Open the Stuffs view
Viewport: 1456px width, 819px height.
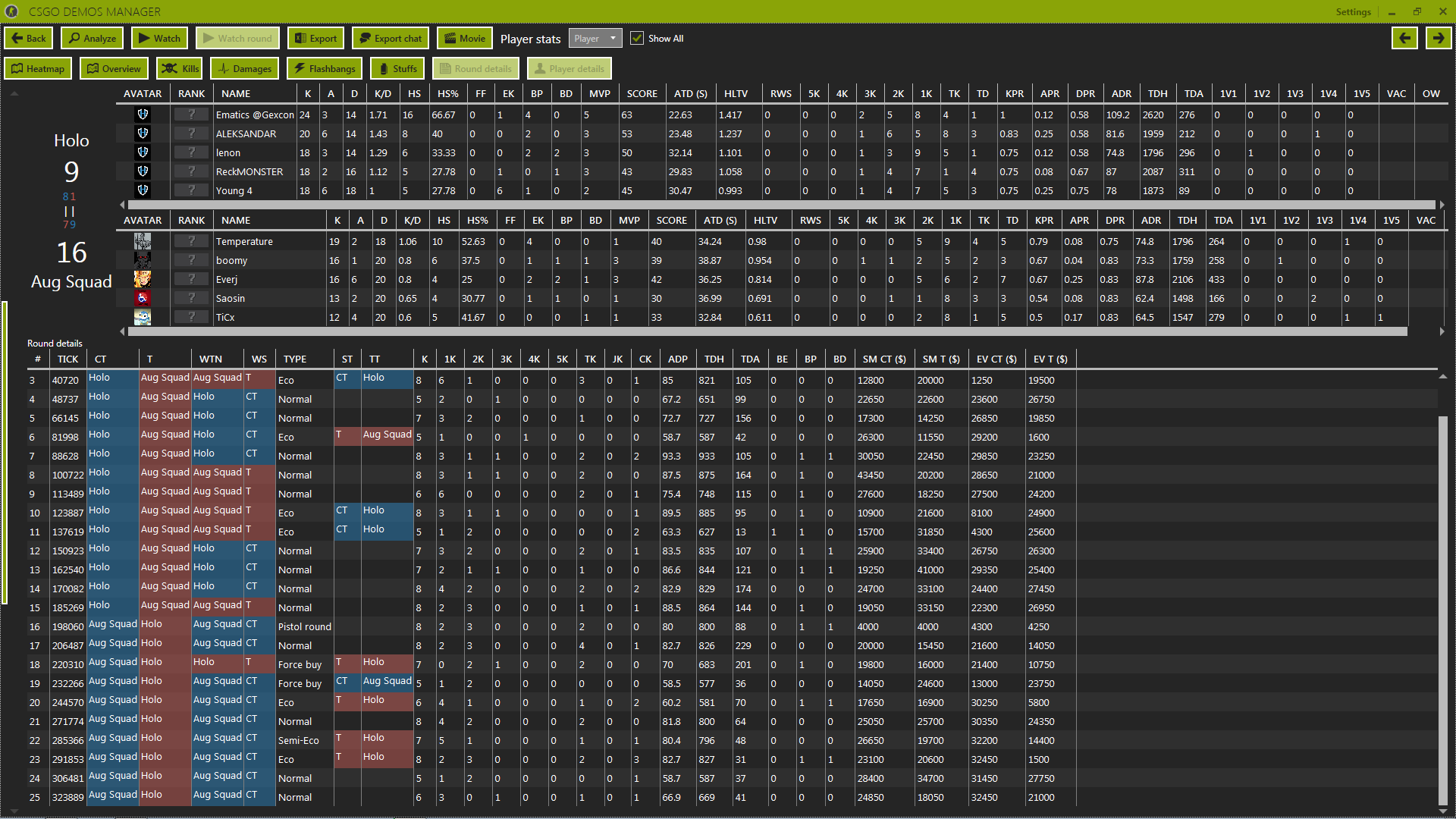tap(397, 68)
